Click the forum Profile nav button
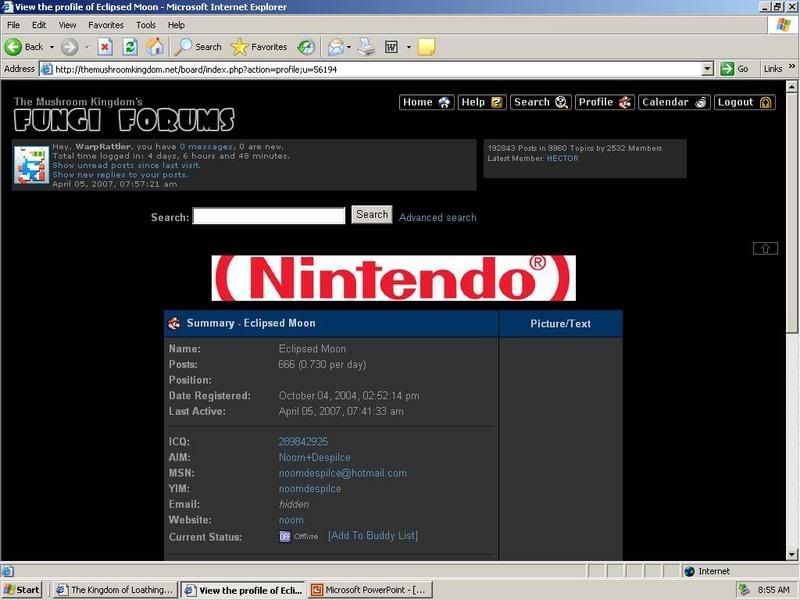Image resolution: width=800 pixels, height=600 pixels. (x=605, y=102)
